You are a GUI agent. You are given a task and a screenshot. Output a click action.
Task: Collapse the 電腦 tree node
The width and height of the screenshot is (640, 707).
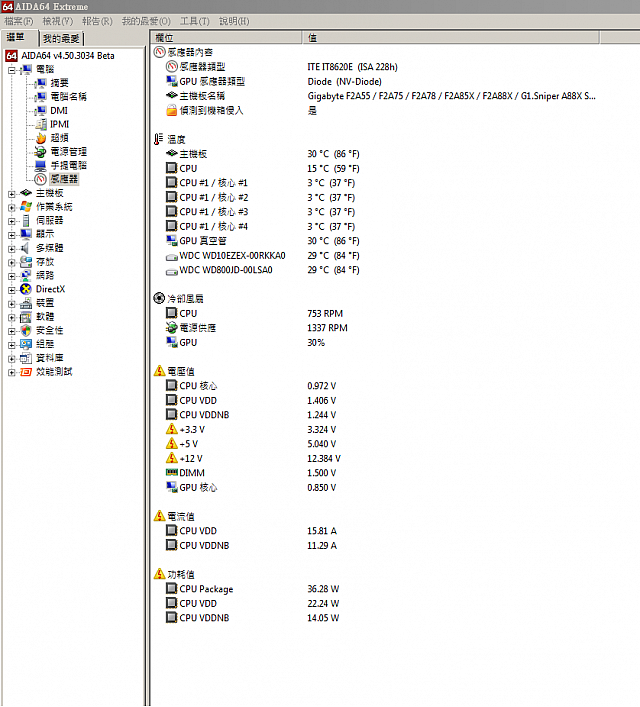point(12,70)
